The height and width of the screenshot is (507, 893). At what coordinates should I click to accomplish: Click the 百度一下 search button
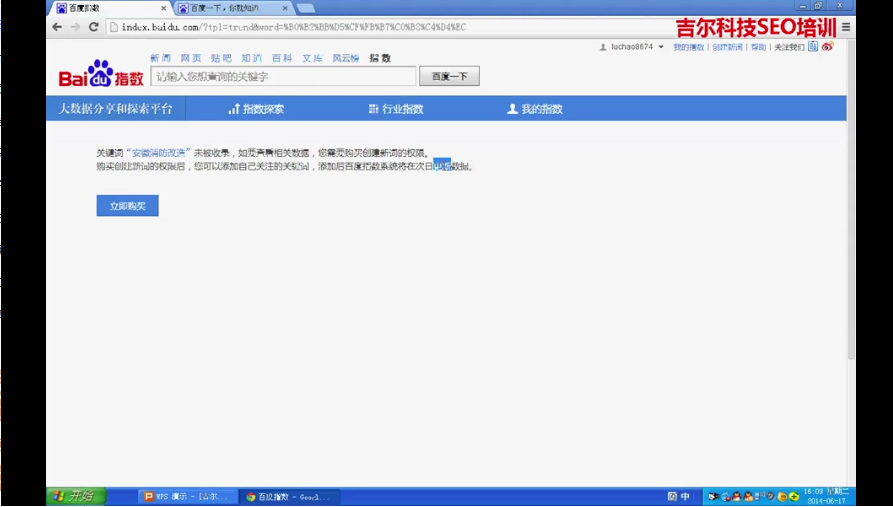pyautogui.click(x=449, y=77)
